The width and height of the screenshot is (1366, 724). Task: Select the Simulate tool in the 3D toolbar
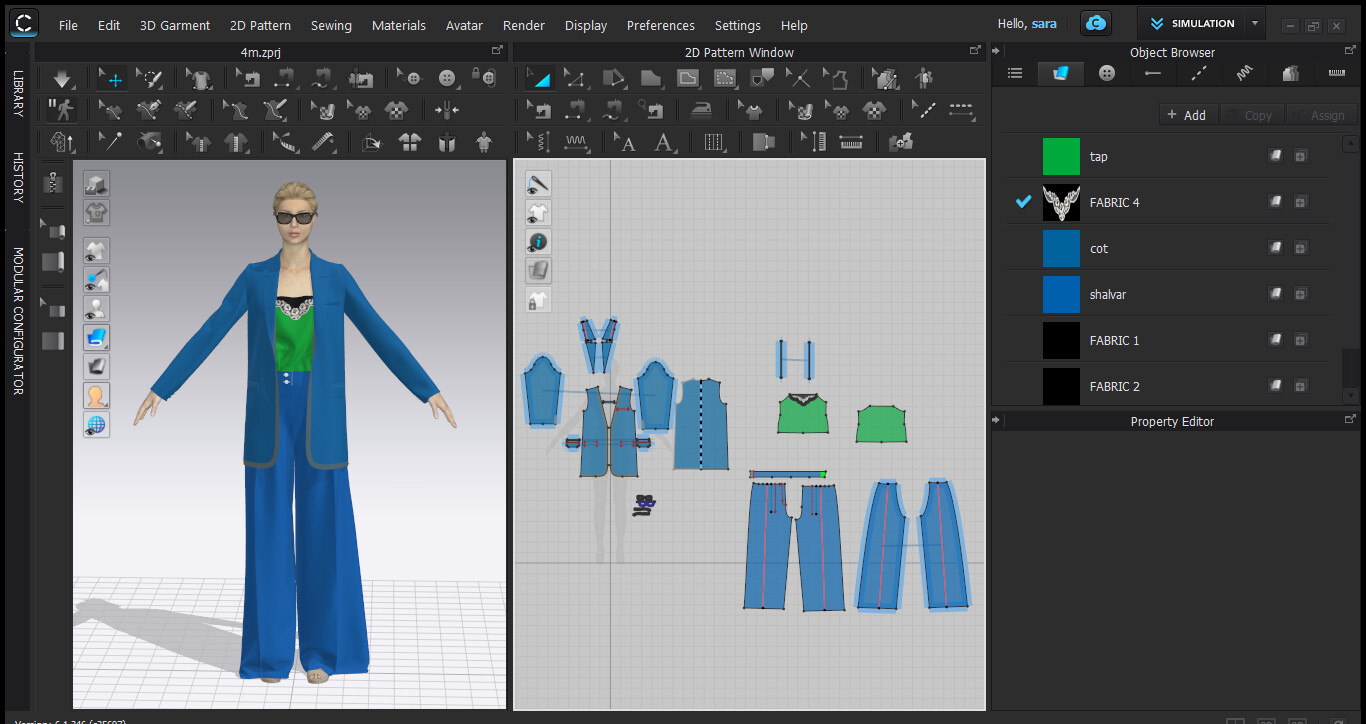(x=62, y=78)
